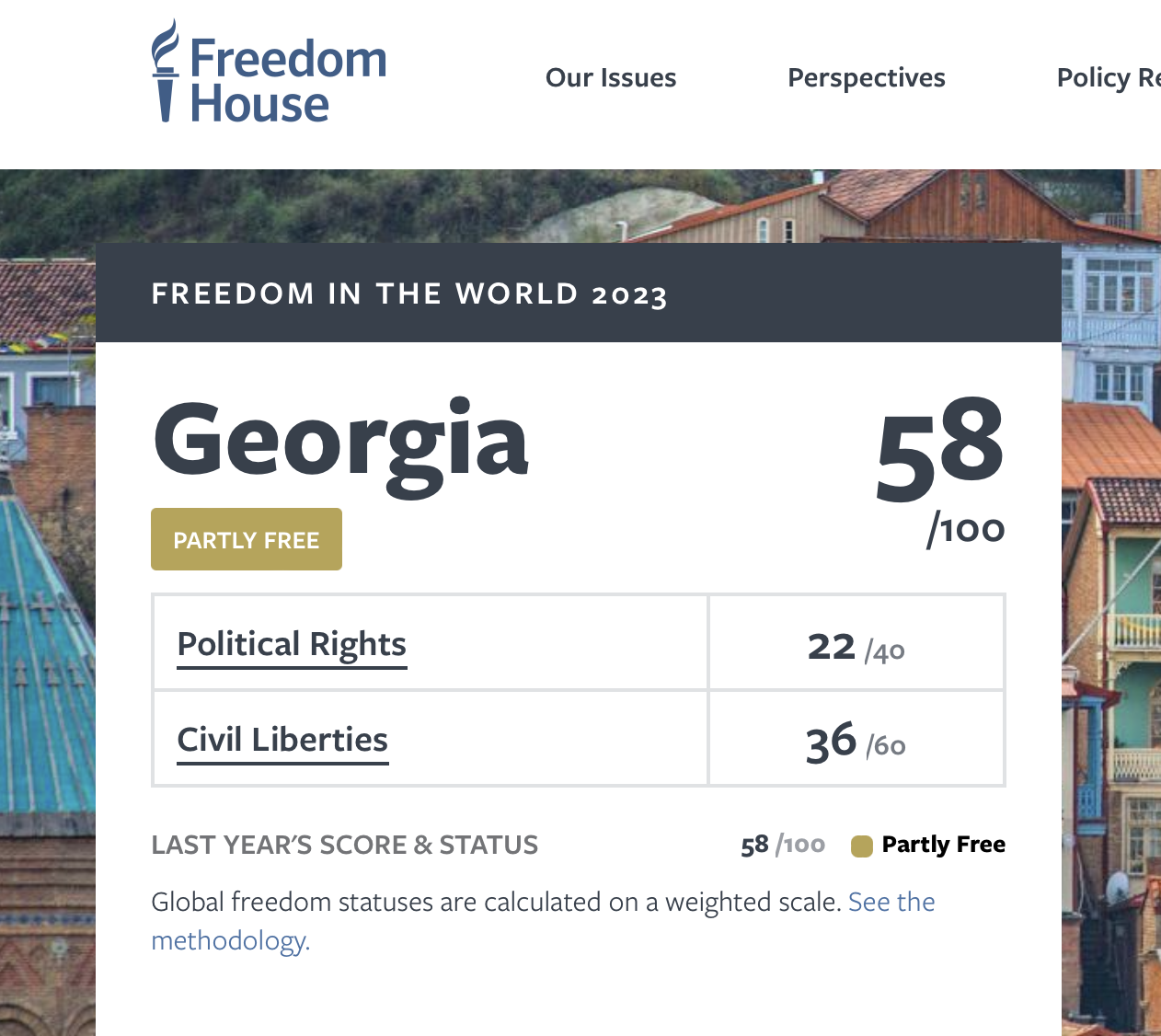Click the gold status dot beside Partly Free
1161x1036 pixels.
[862, 846]
